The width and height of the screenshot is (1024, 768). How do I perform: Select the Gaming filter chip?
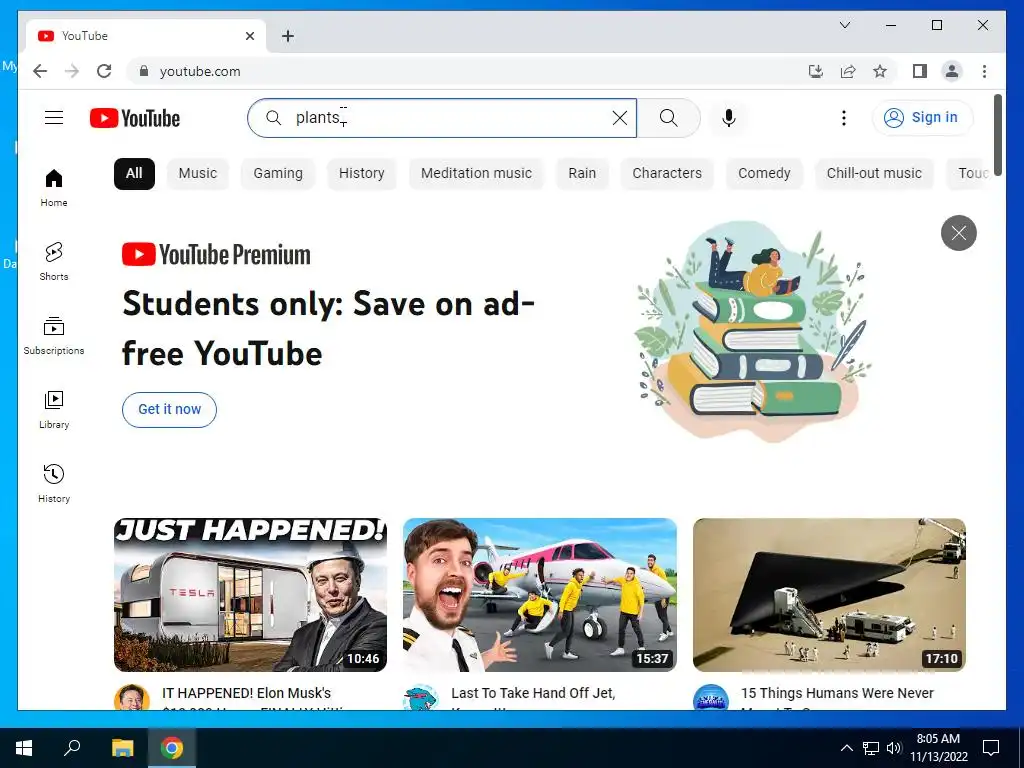pyautogui.click(x=278, y=174)
